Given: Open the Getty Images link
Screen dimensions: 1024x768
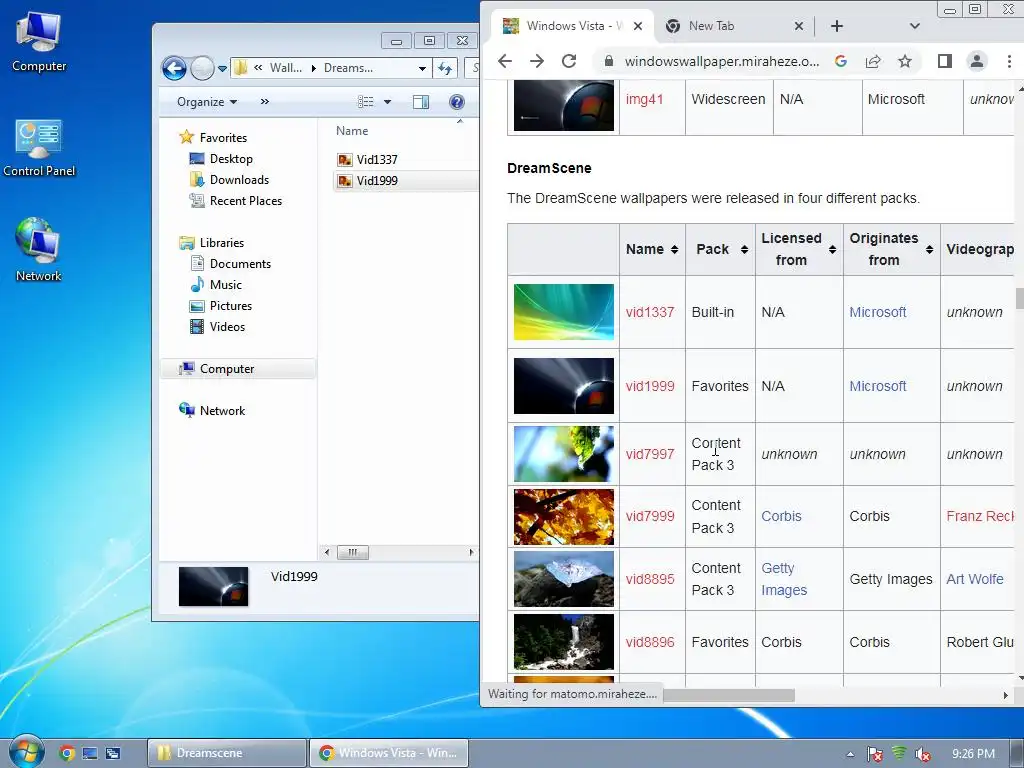Looking at the screenshot, I should pyautogui.click(x=784, y=579).
